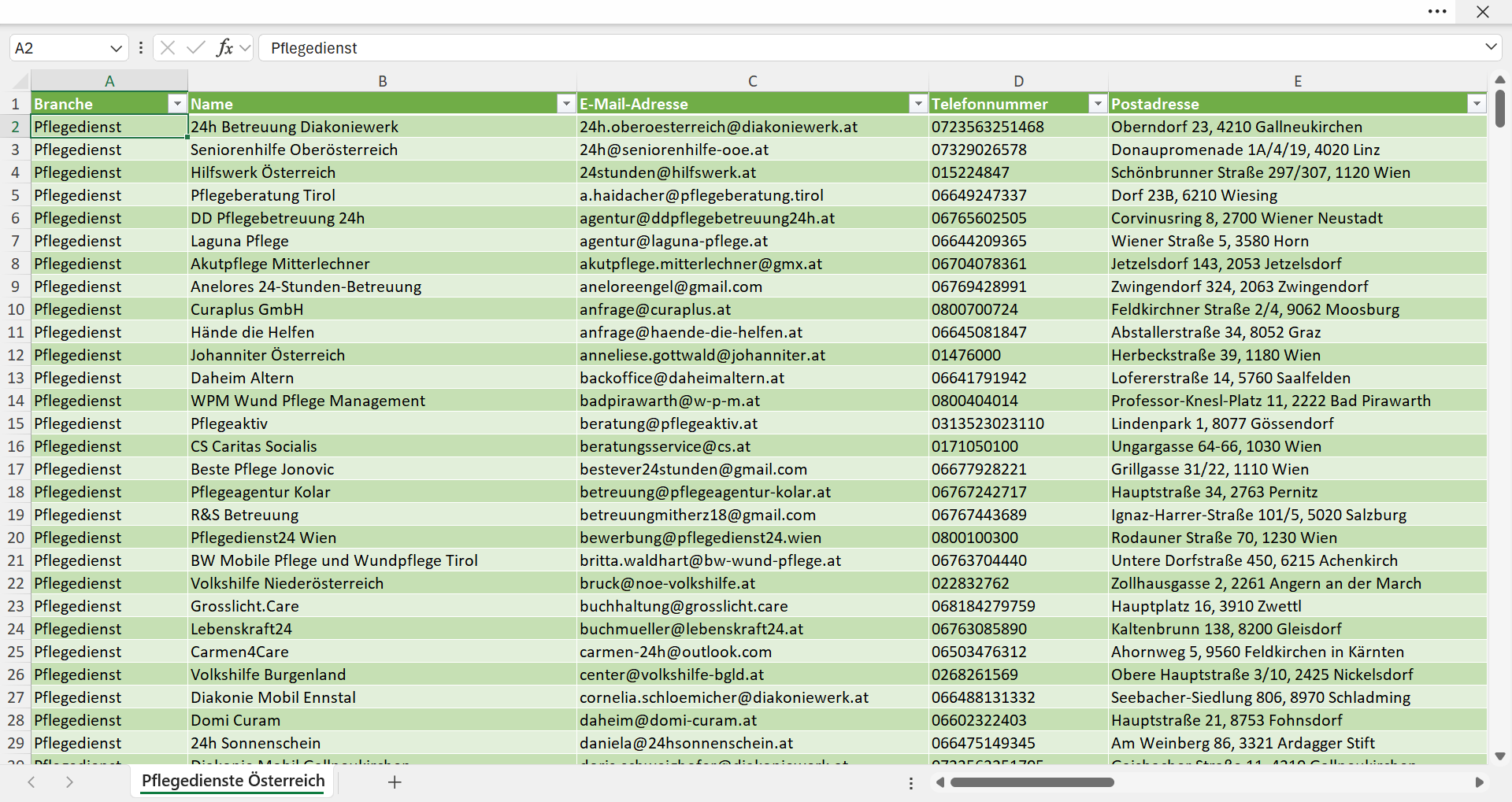Click the Name Box showing A2

[59, 48]
